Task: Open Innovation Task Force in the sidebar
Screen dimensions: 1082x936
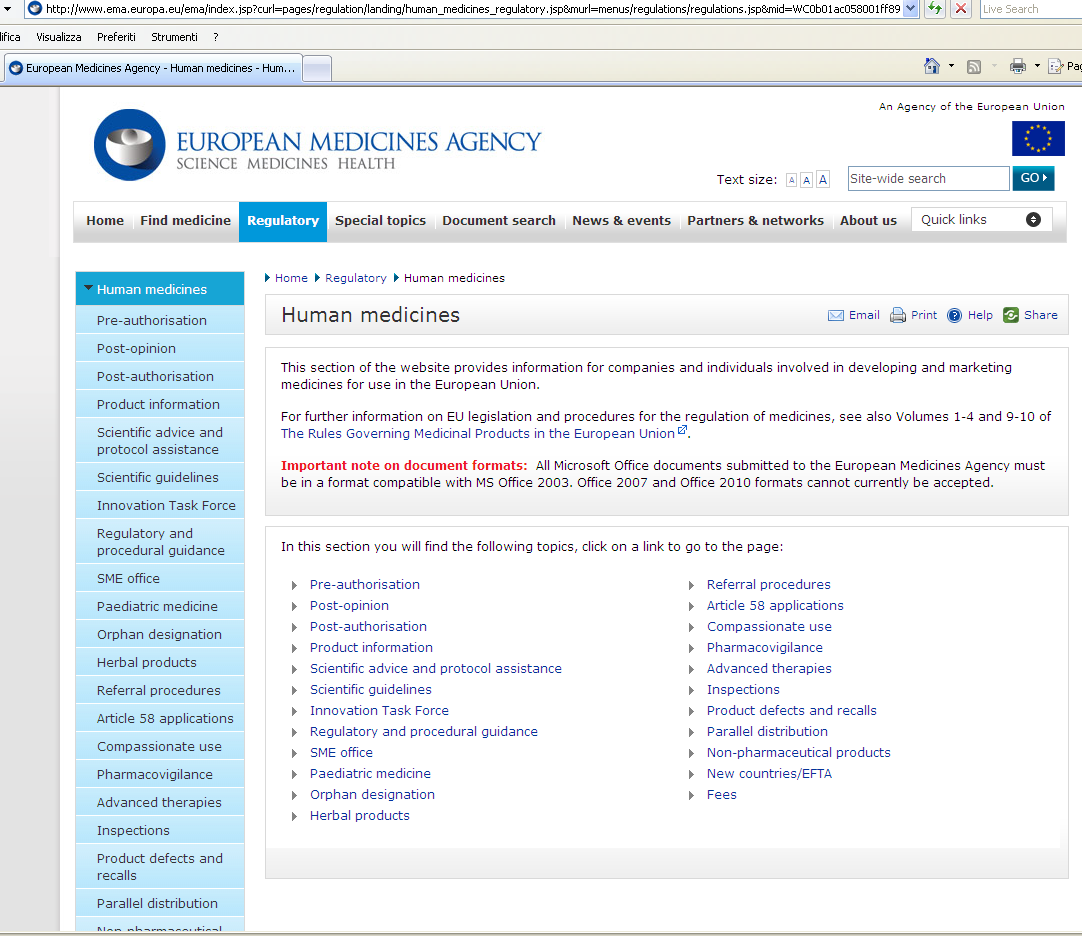Action: [160, 505]
